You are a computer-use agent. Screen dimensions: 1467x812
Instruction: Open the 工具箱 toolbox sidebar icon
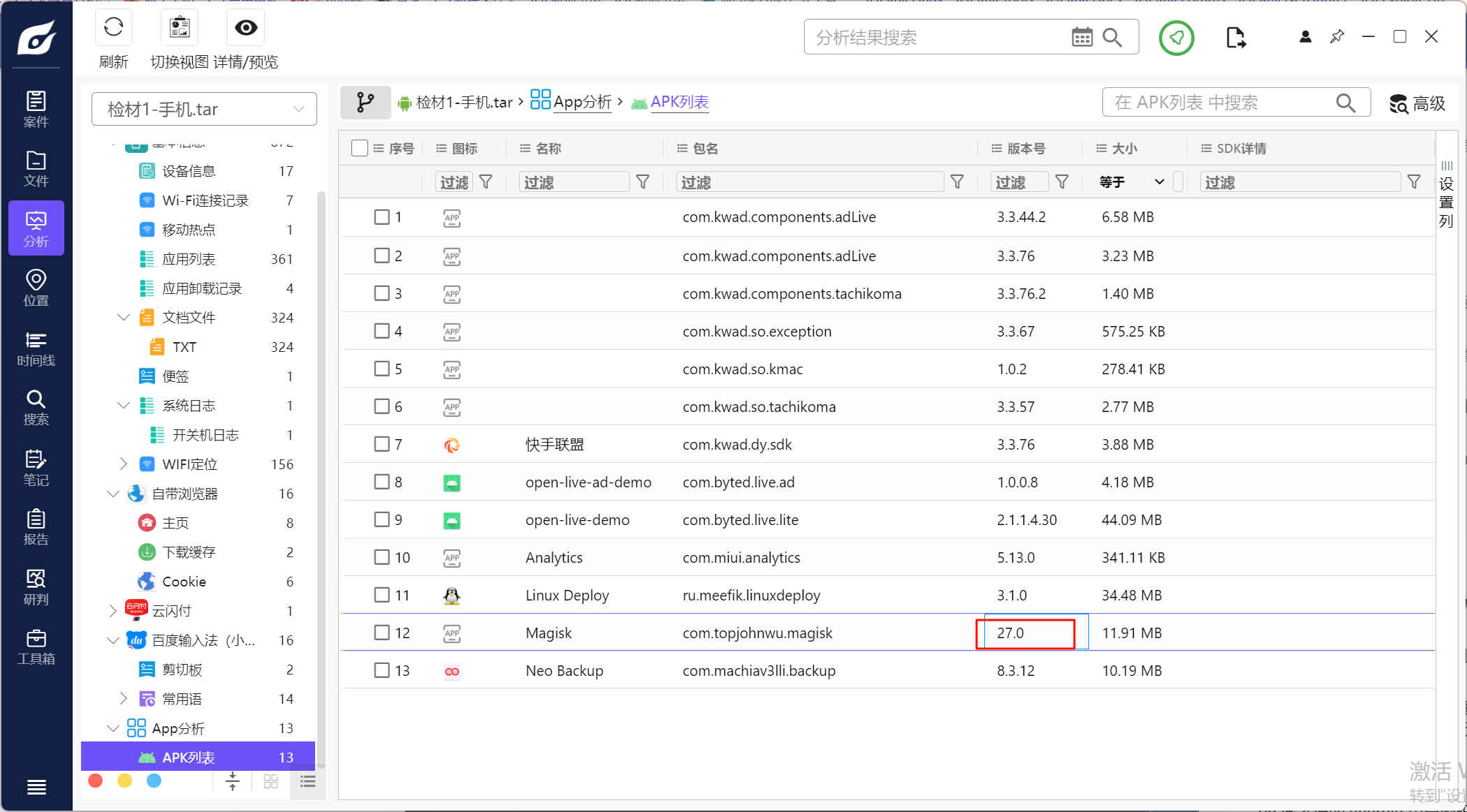click(36, 647)
